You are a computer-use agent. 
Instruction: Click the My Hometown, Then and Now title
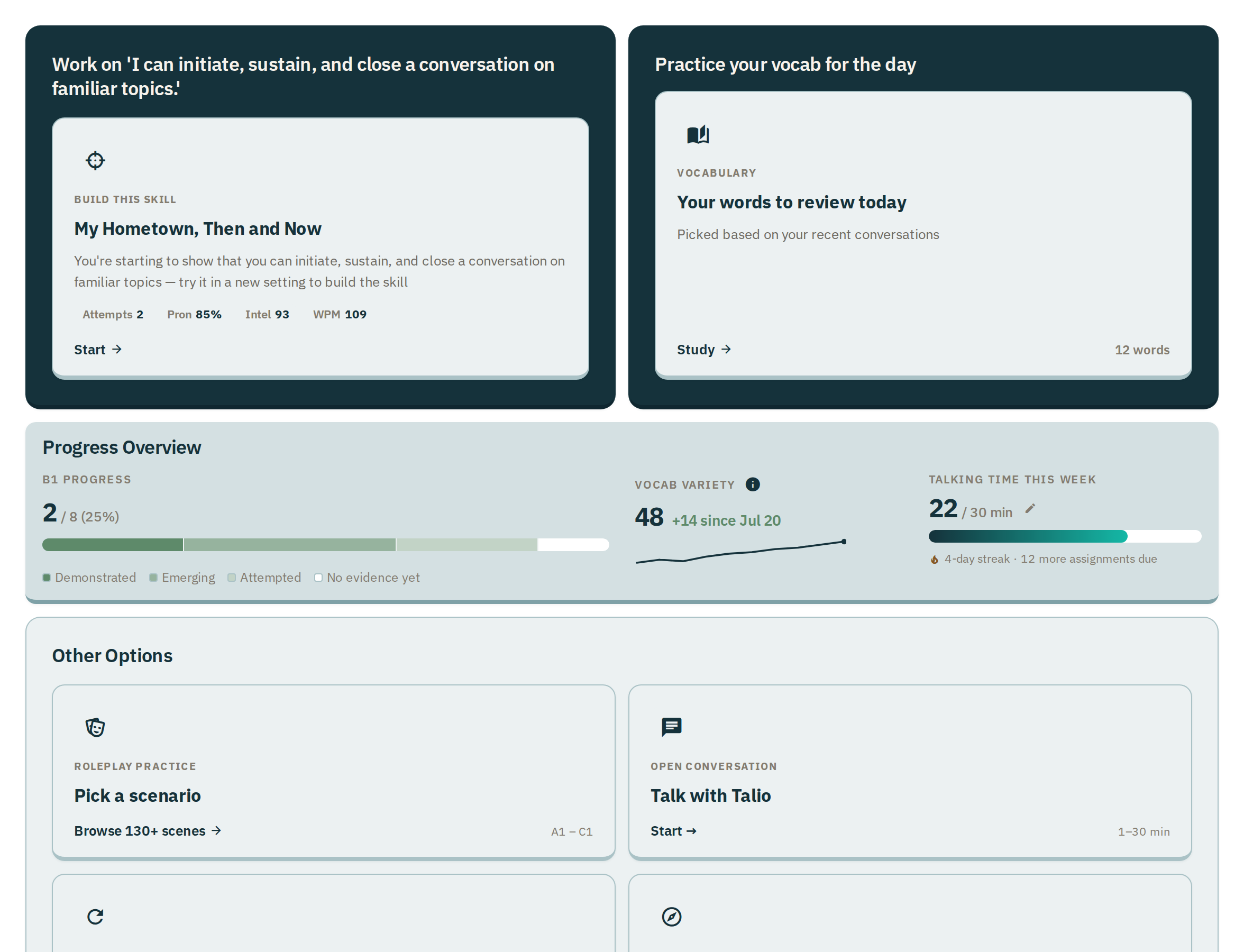click(198, 228)
